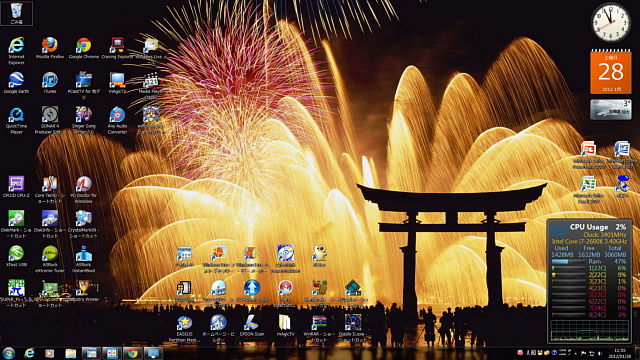Viewport: 640px width, 360px height.
Task: Launch the EPSON Scan desktop icon
Action: (x=252, y=325)
